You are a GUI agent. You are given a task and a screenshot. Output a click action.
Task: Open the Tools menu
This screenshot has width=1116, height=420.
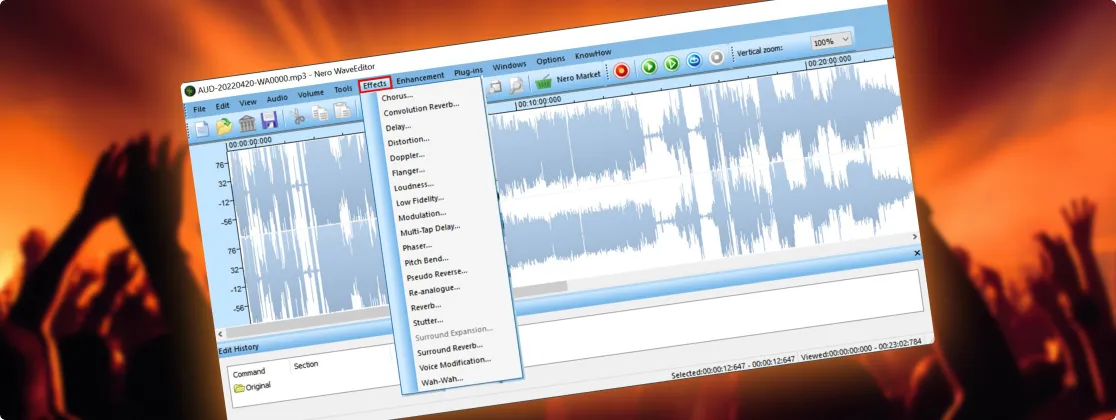pyautogui.click(x=343, y=90)
